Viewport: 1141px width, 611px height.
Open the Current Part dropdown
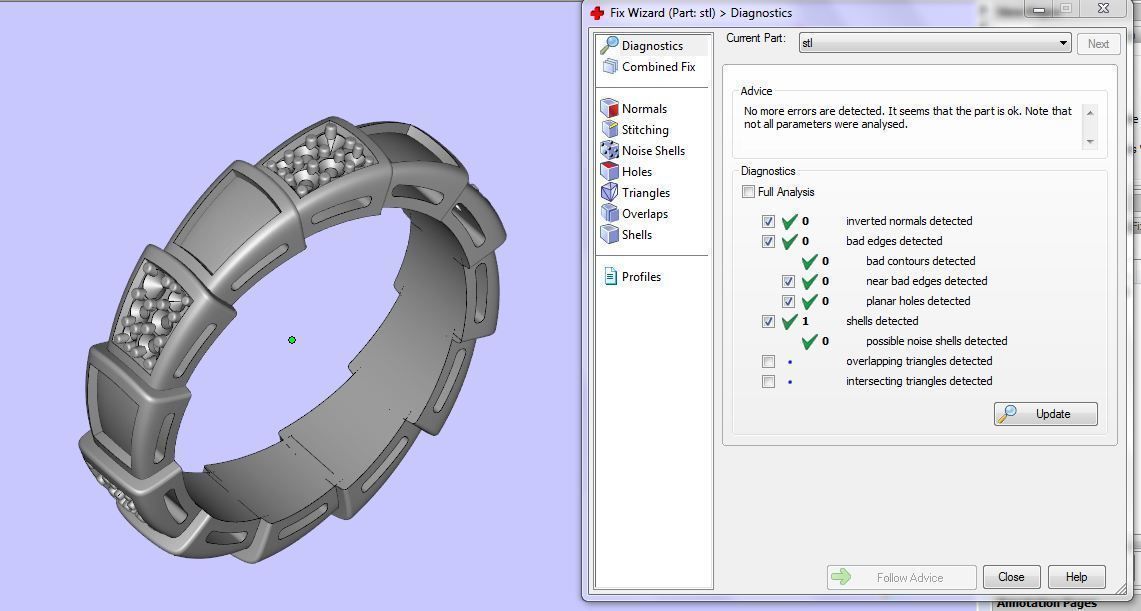click(934, 43)
